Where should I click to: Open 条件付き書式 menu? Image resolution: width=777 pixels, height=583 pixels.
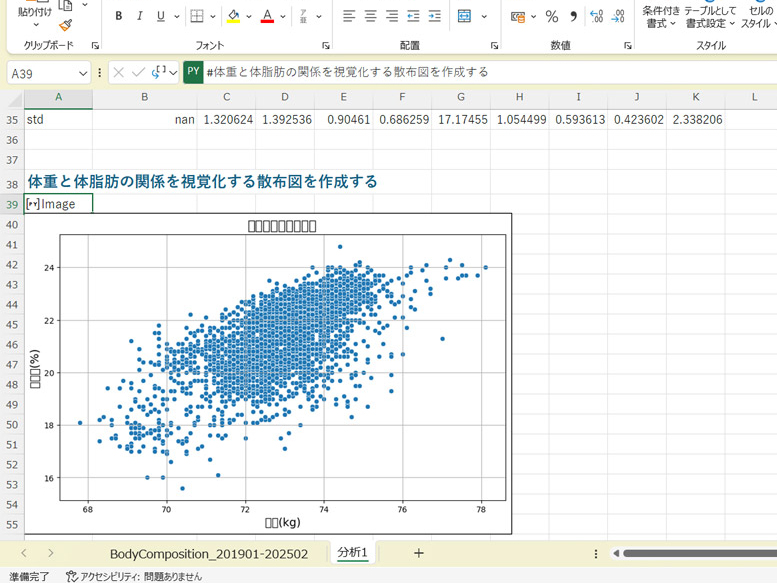pos(661,16)
